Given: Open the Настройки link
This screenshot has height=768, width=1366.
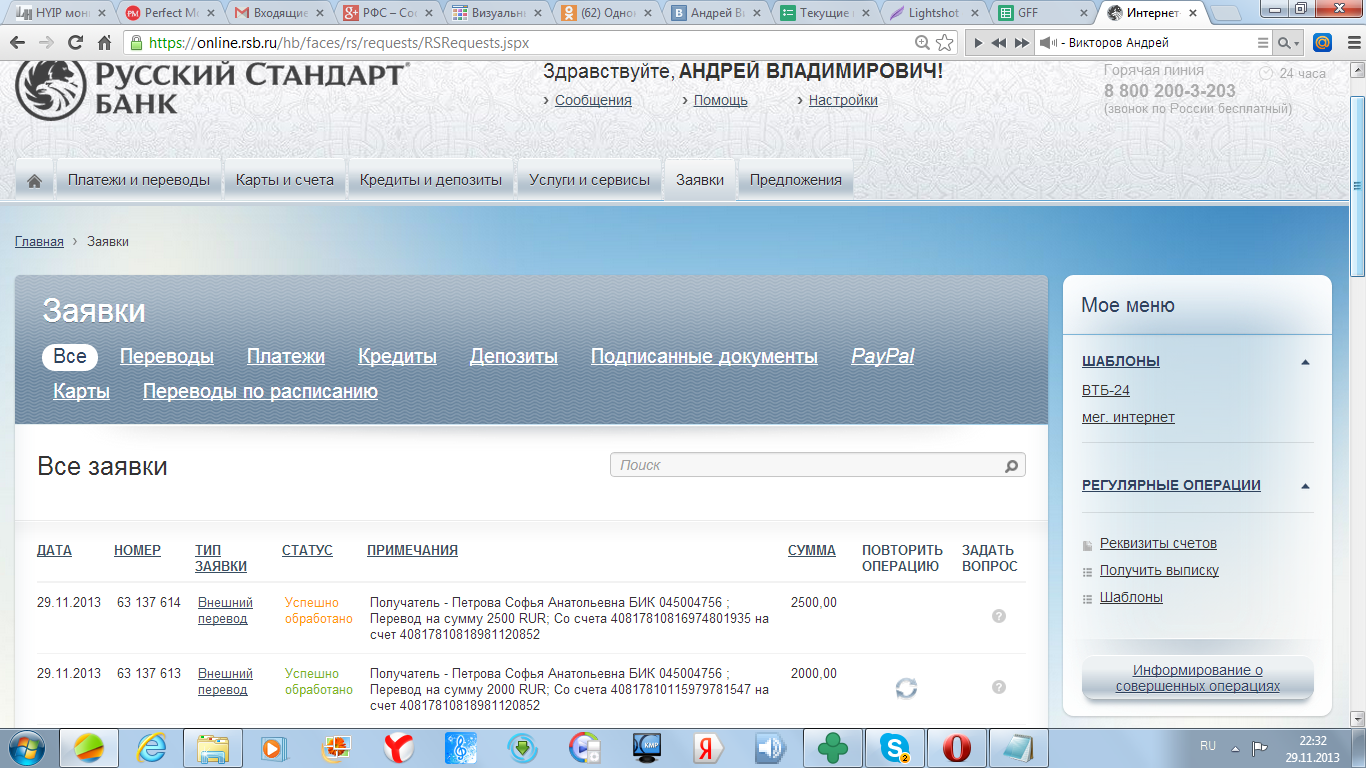Looking at the screenshot, I should point(843,100).
